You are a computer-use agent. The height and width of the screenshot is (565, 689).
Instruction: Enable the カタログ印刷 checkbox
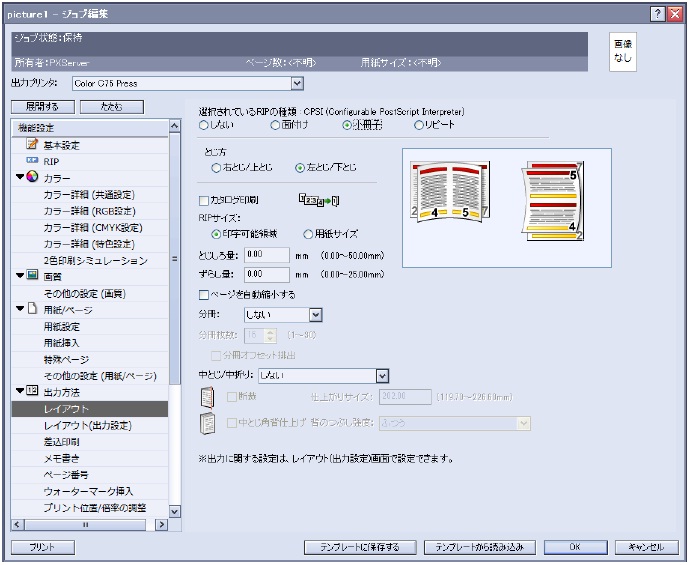pos(204,201)
